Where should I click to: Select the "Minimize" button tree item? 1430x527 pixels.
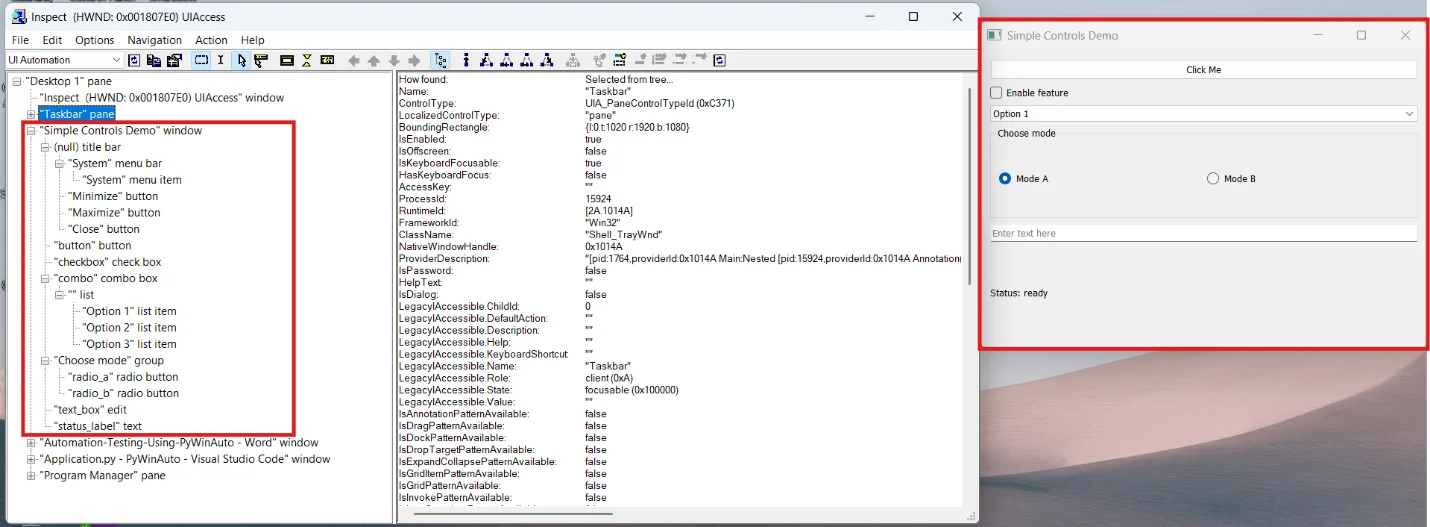click(113, 197)
